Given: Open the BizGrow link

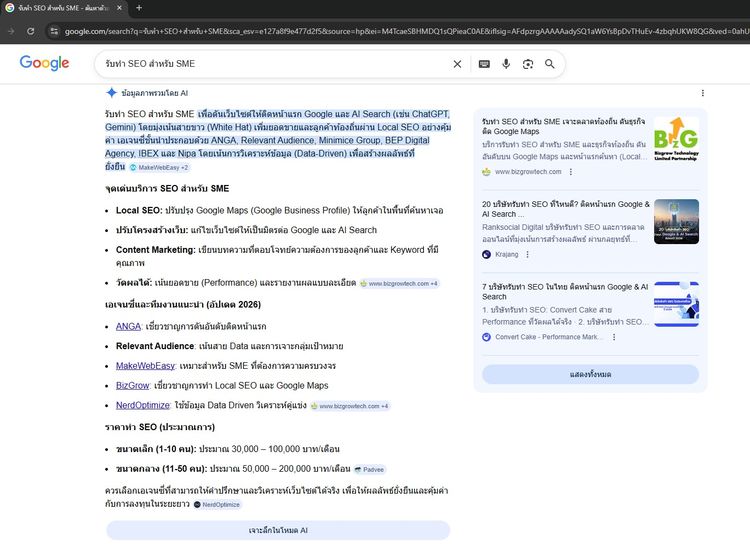Looking at the screenshot, I should pyautogui.click(x=132, y=385).
